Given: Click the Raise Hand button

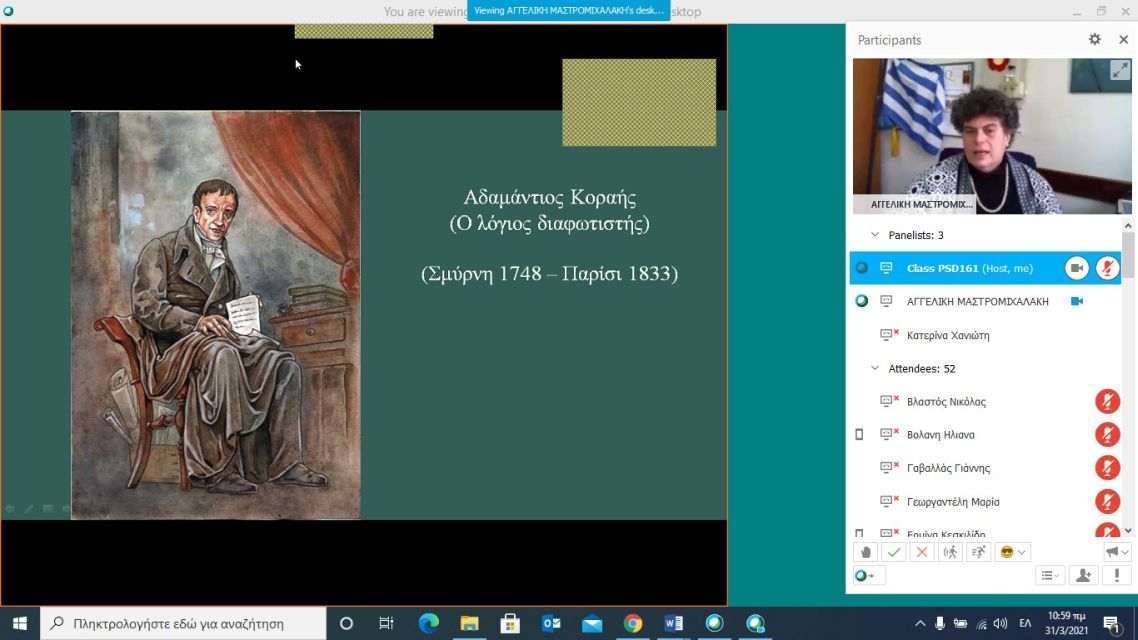Looking at the screenshot, I should pos(866,552).
